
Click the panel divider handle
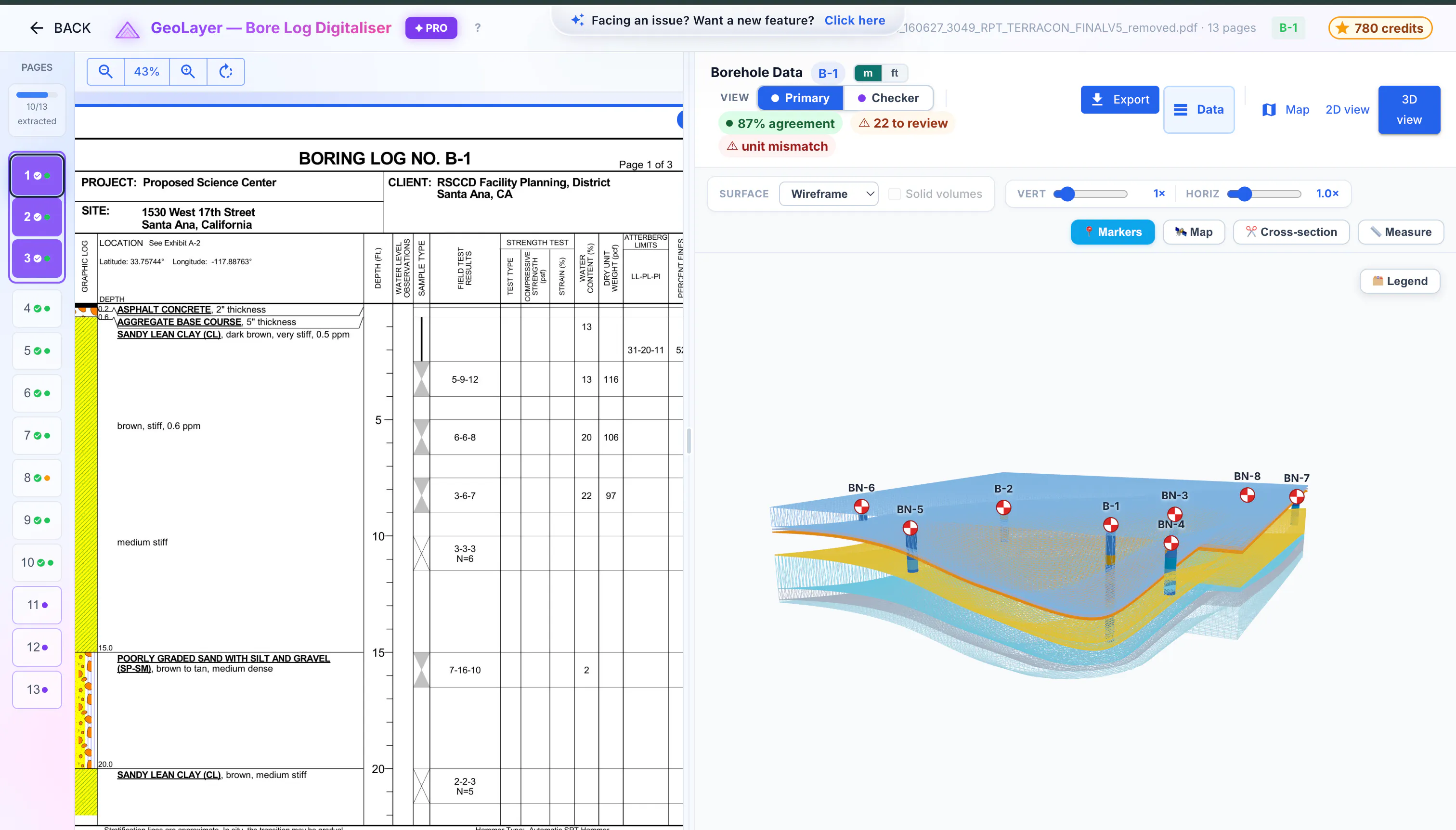pos(689,441)
